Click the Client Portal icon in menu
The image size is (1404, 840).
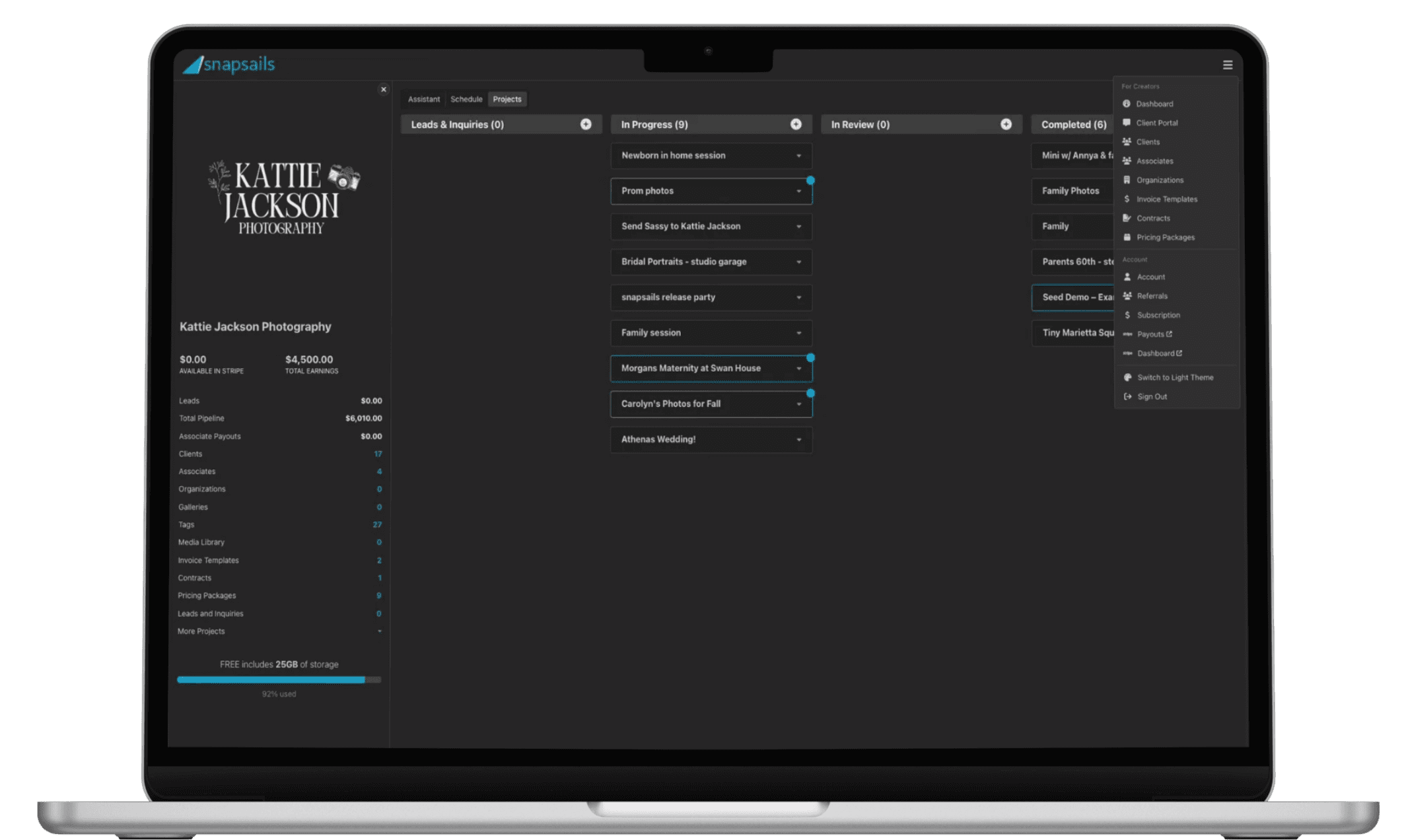[1127, 123]
